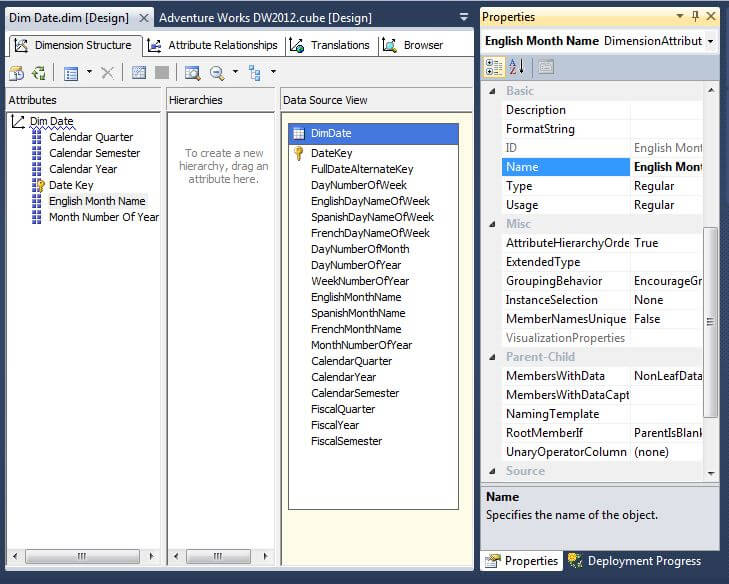Click the Process dimension toolbar icon
Image resolution: width=729 pixels, height=584 pixels.
[x=39, y=73]
